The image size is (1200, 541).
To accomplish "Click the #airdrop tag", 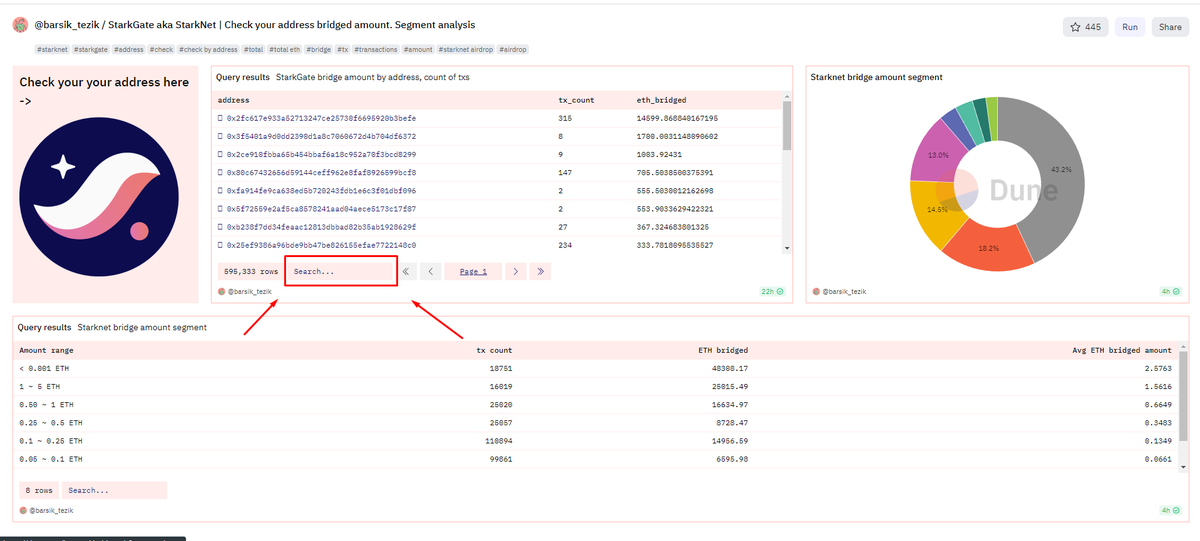I will click(512, 49).
